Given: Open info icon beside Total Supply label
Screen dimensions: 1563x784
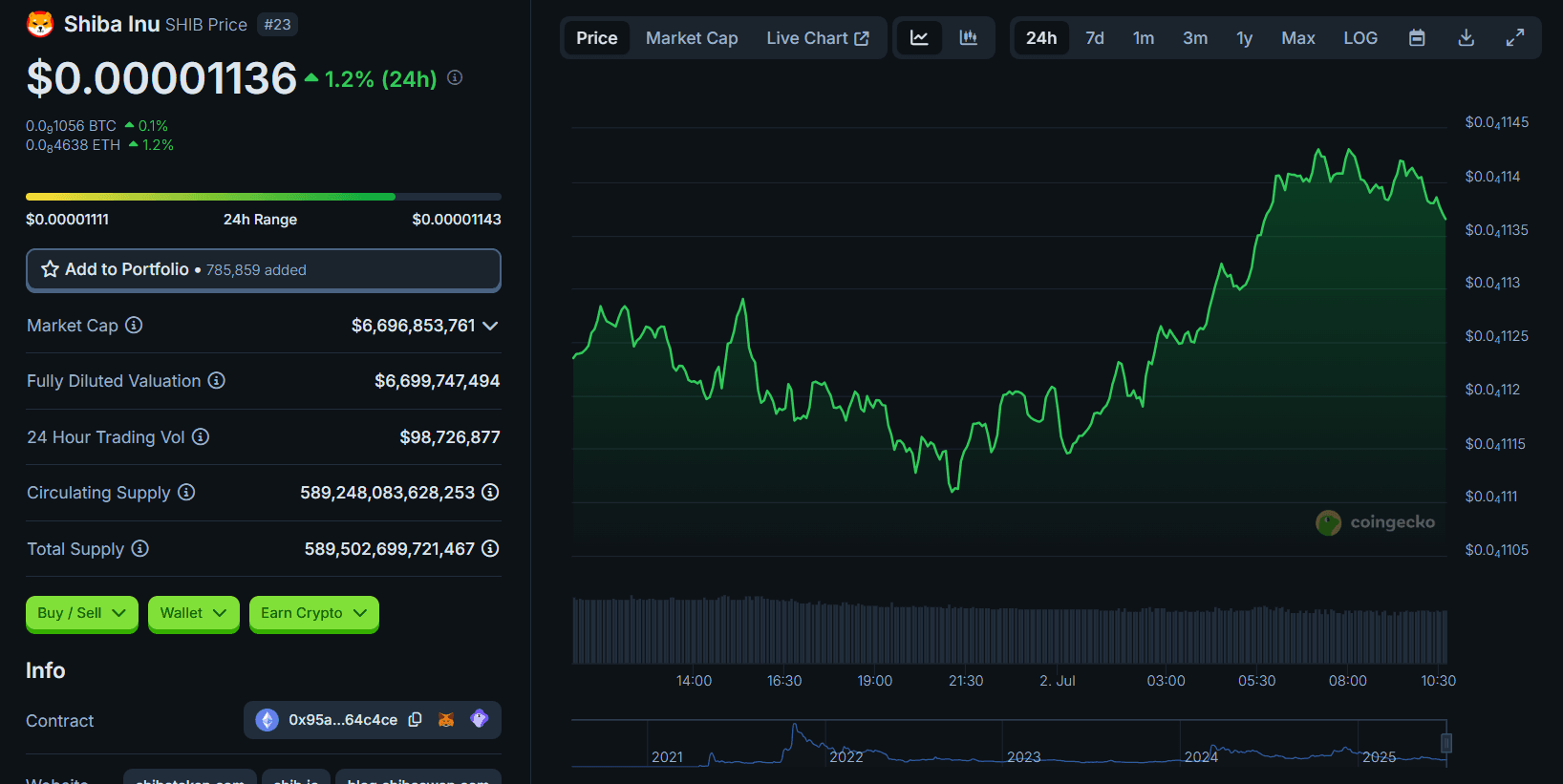Looking at the screenshot, I should point(140,548).
